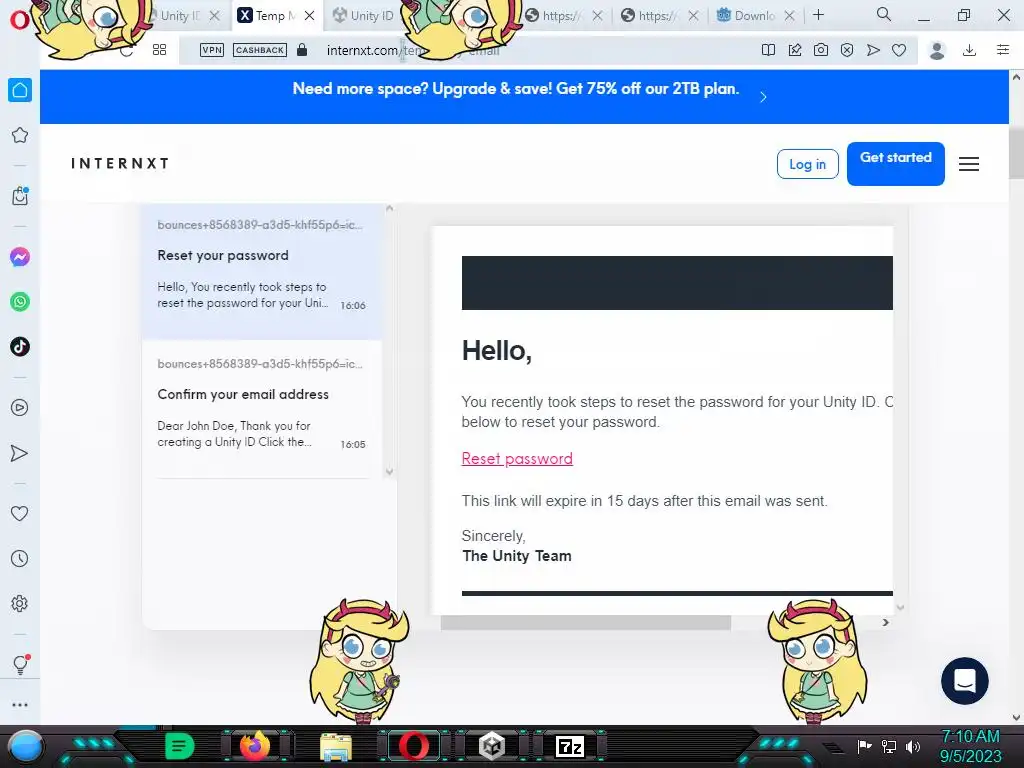Click the Cashback badge in address bar
Image resolution: width=1024 pixels, height=768 pixels.
[x=259, y=50]
